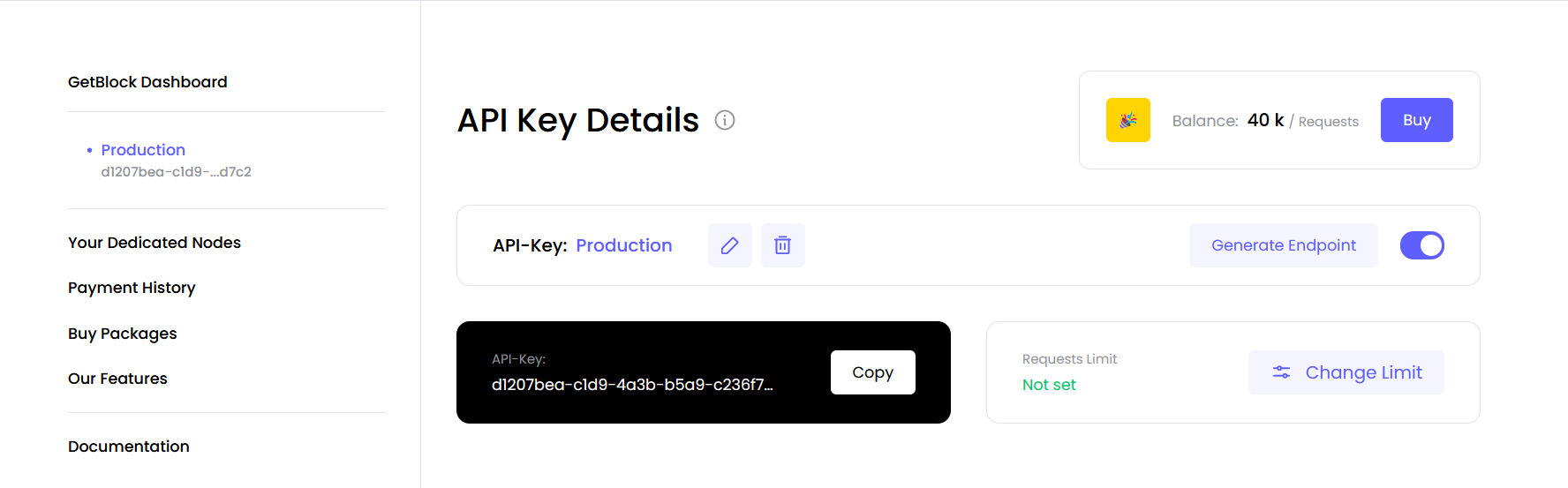Image resolution: width=1568 pixels, height=488 pixels.
Task: Open Payment History
Action: [x=132, y=288]
